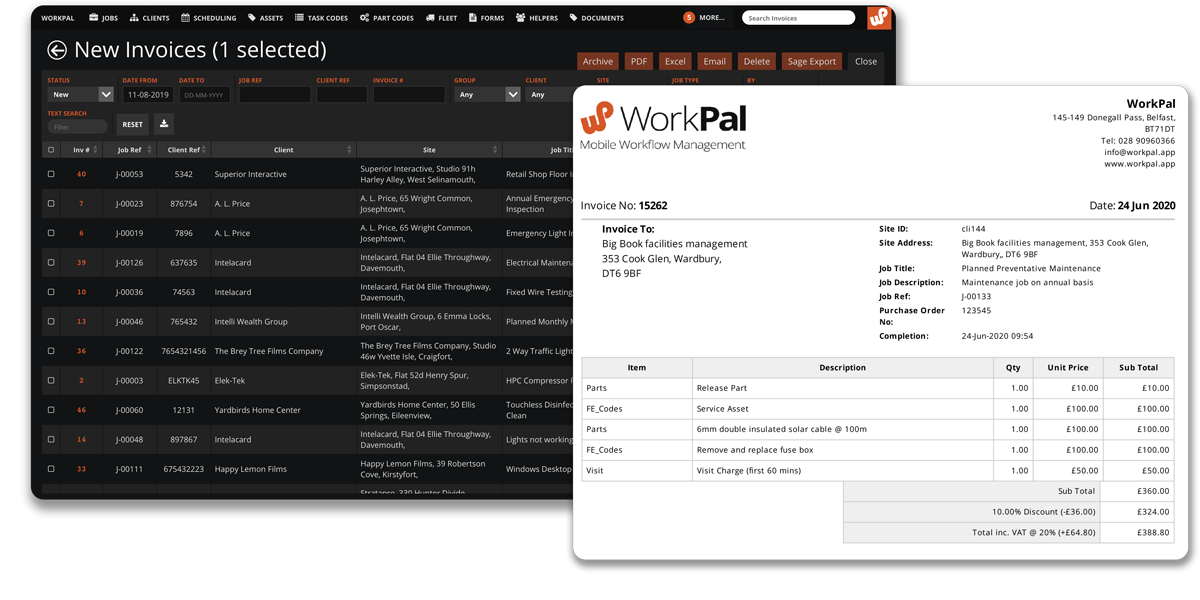
Task: Click the orange WorkPal logo in top bar
Action: [878, 17]
